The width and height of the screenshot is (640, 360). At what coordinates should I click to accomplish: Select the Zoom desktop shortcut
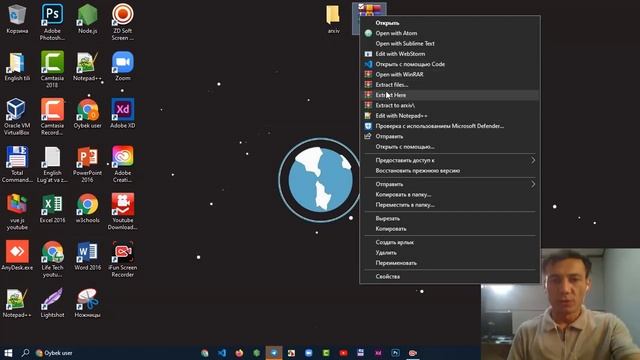point(122,66)
